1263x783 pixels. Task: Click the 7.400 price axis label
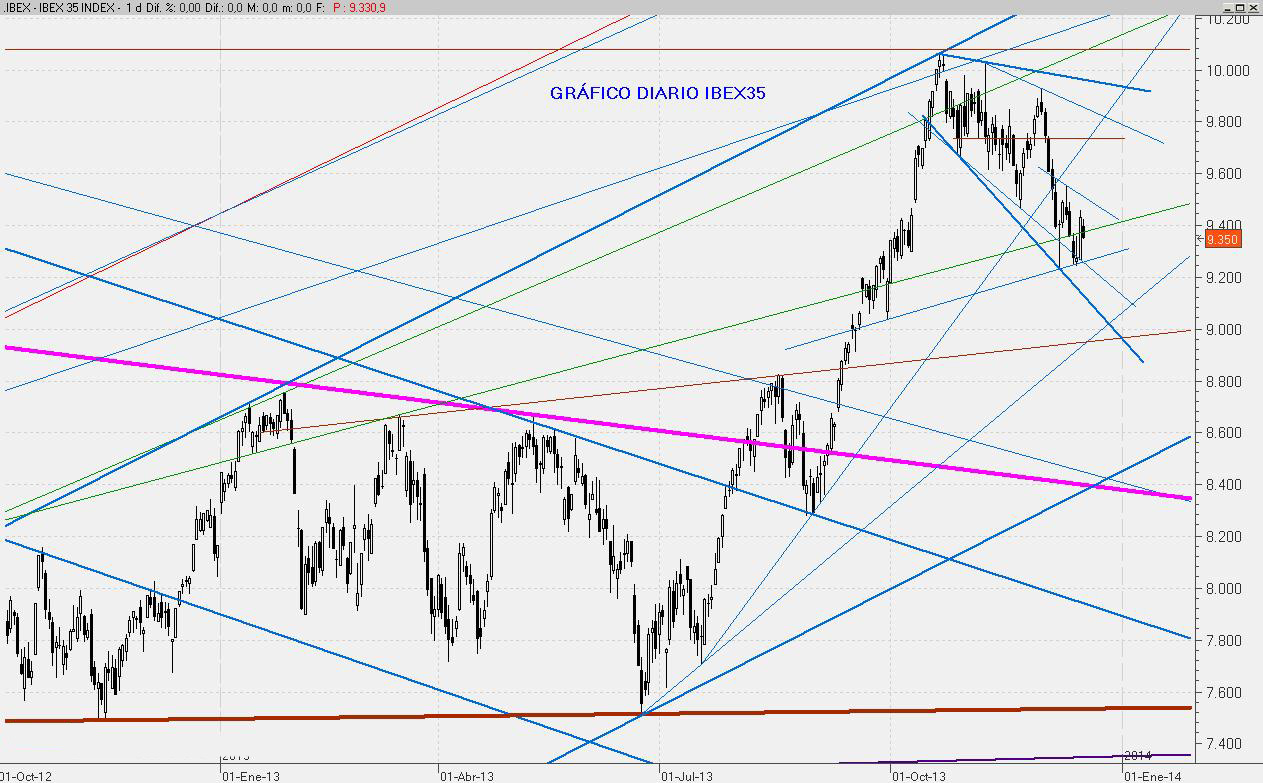tap(1225, 744)
